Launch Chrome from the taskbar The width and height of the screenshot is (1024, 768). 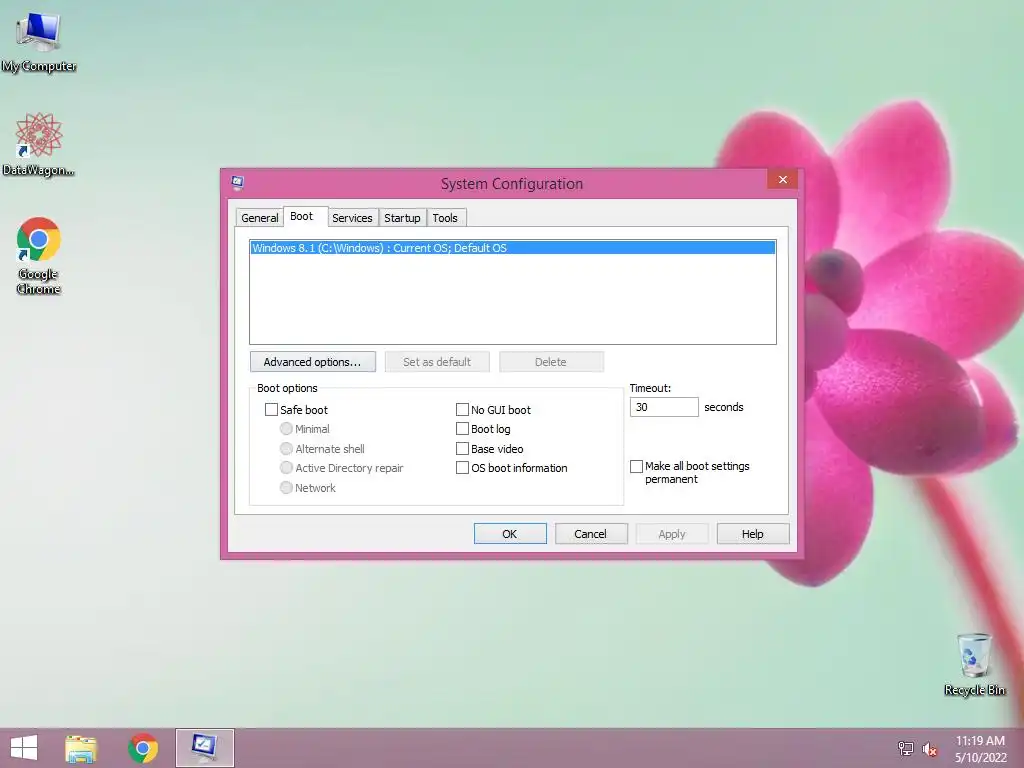pyautogui.click(x=143, y=748)
